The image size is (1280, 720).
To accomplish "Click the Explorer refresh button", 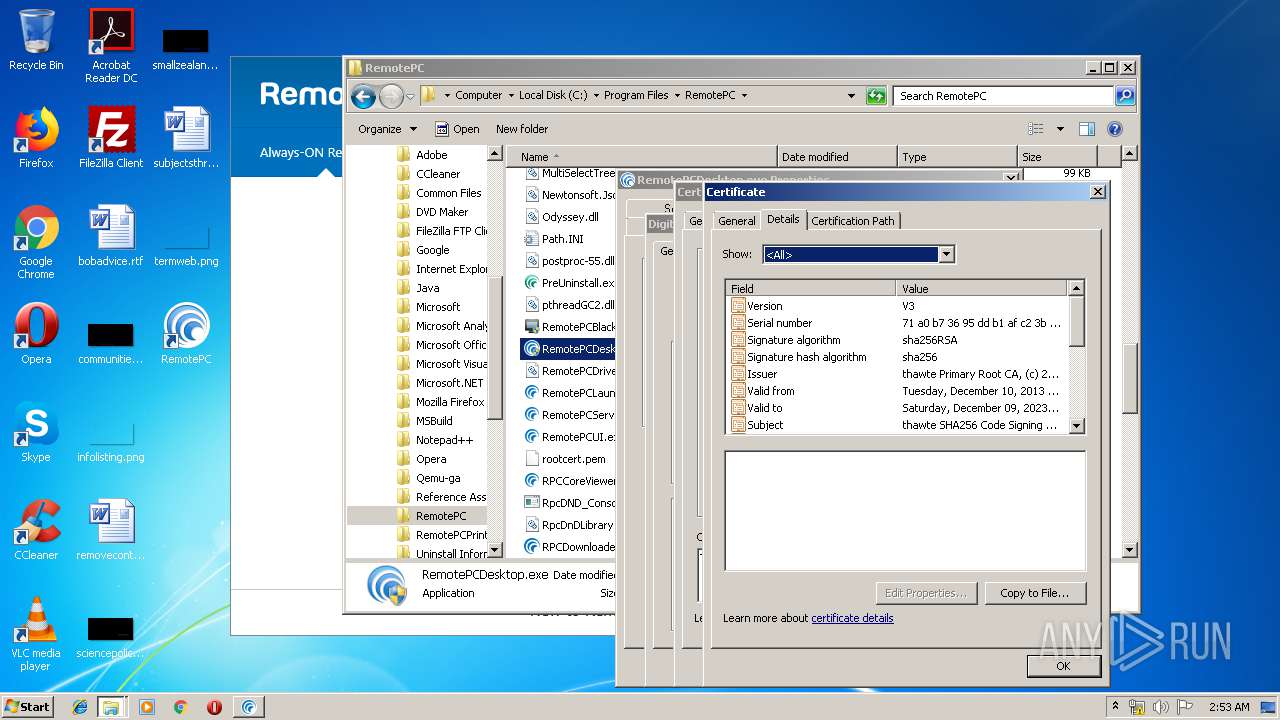I will tap(876, 96).
